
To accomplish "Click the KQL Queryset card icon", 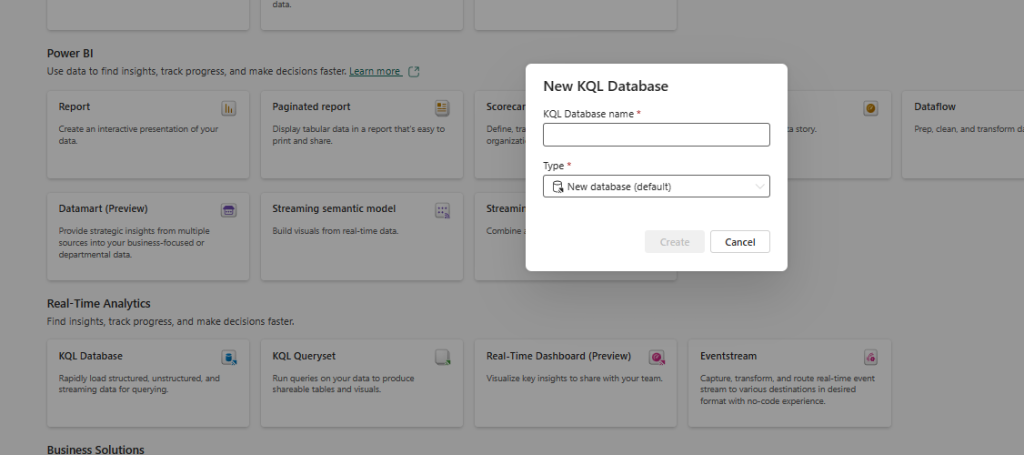I will (x=443, y=357).
